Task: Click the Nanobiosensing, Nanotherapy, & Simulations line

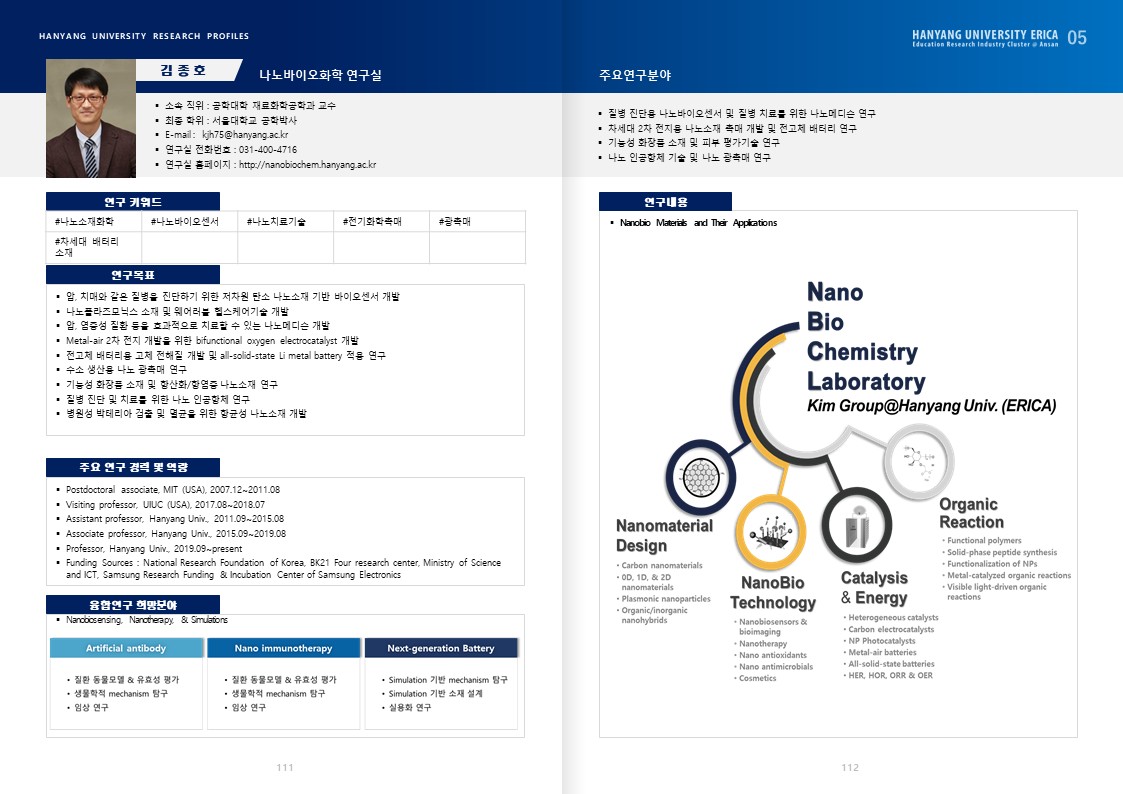Action: 147,620
